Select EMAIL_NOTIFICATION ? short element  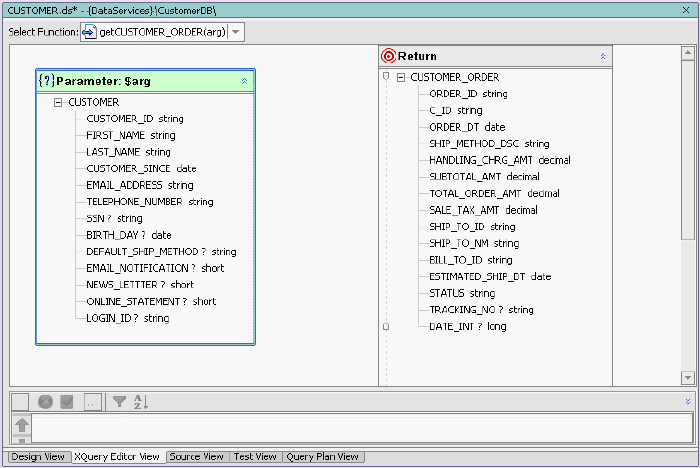click(x=155, y=268)
